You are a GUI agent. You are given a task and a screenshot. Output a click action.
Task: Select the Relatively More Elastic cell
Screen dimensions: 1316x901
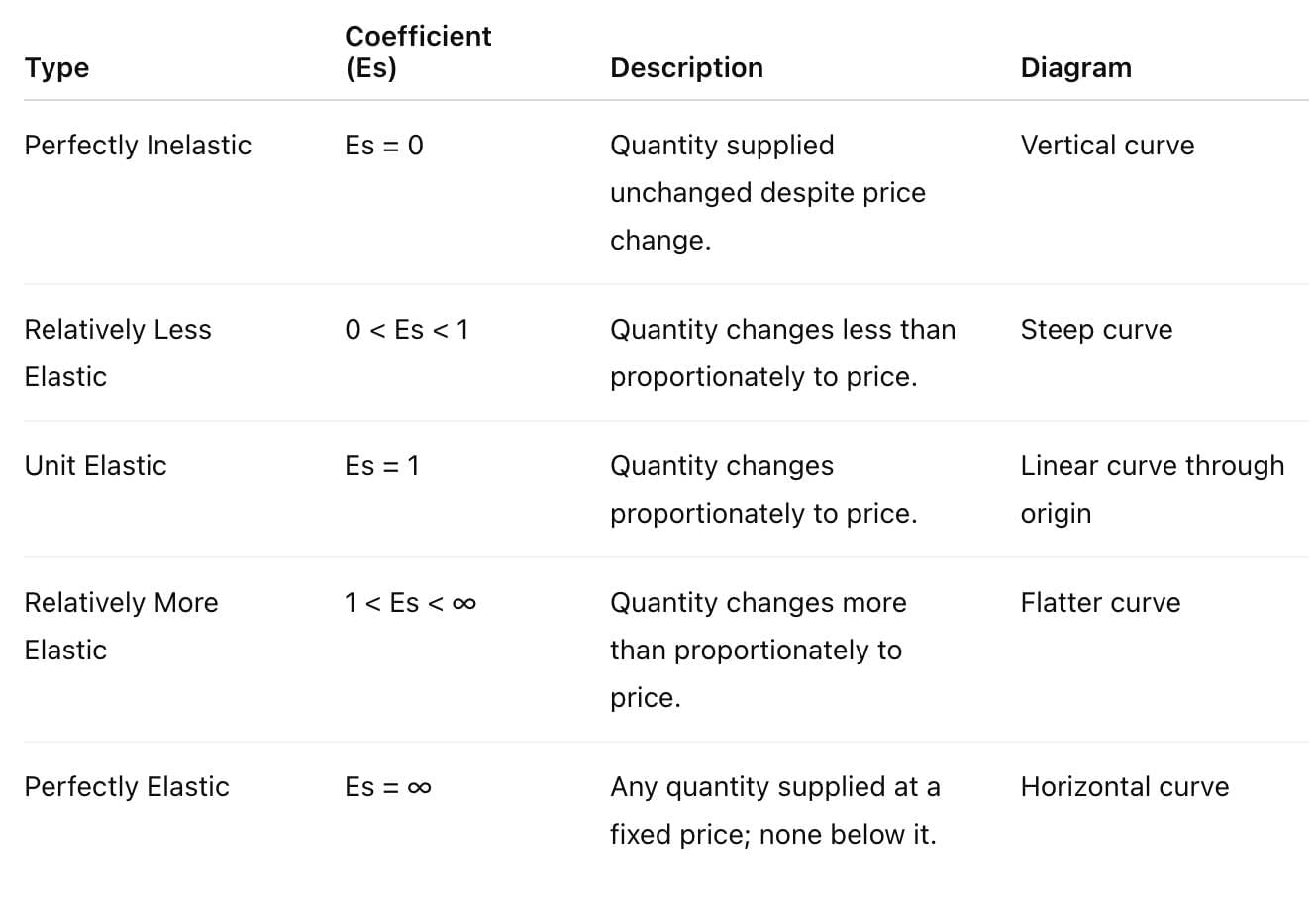[121, 626]
